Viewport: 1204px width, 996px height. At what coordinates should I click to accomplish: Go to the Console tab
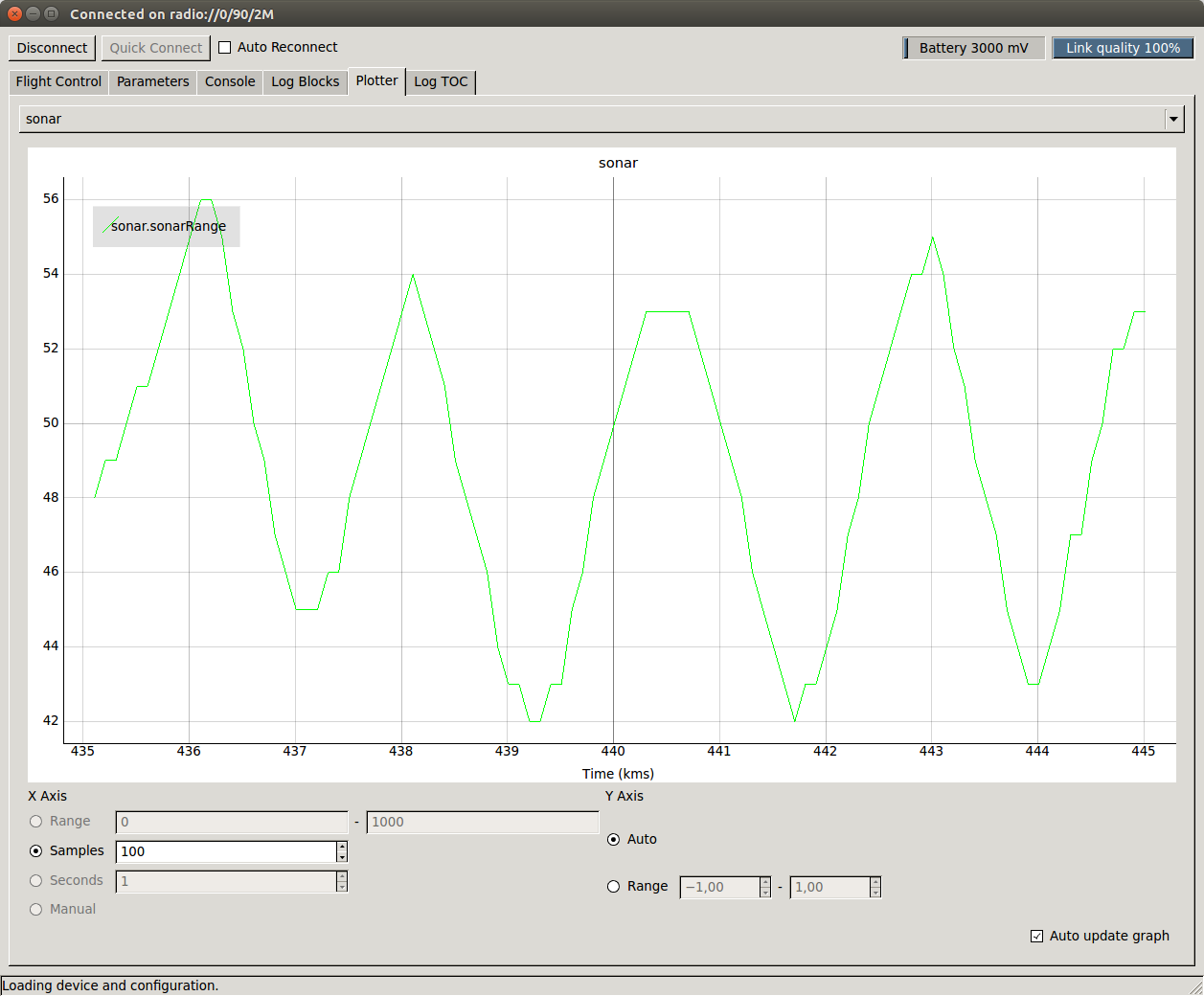[230, 82]
